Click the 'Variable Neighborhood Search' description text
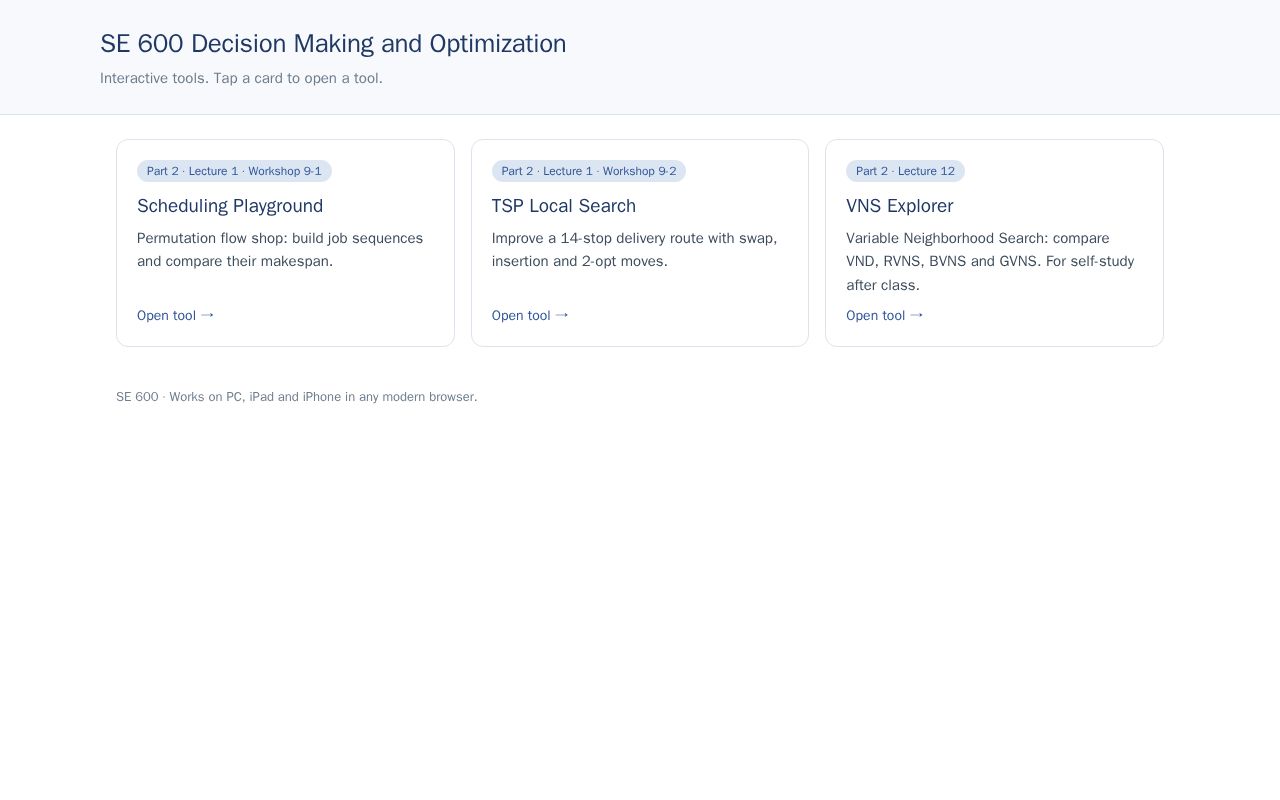Viewport: 1280px width, 800px height. (x=990, y=261)
